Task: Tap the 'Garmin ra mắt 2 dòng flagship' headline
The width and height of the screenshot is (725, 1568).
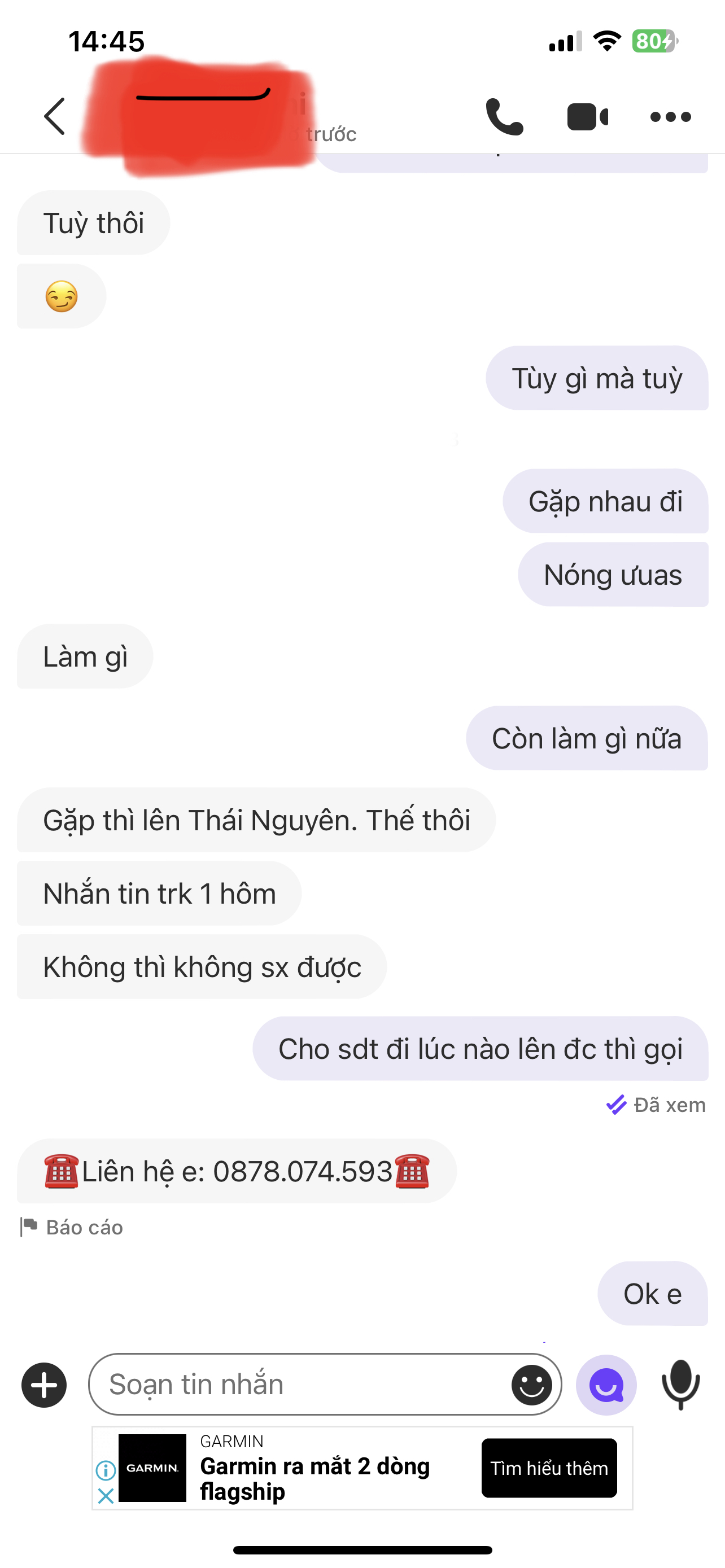Action: (x=315, y=1478)
